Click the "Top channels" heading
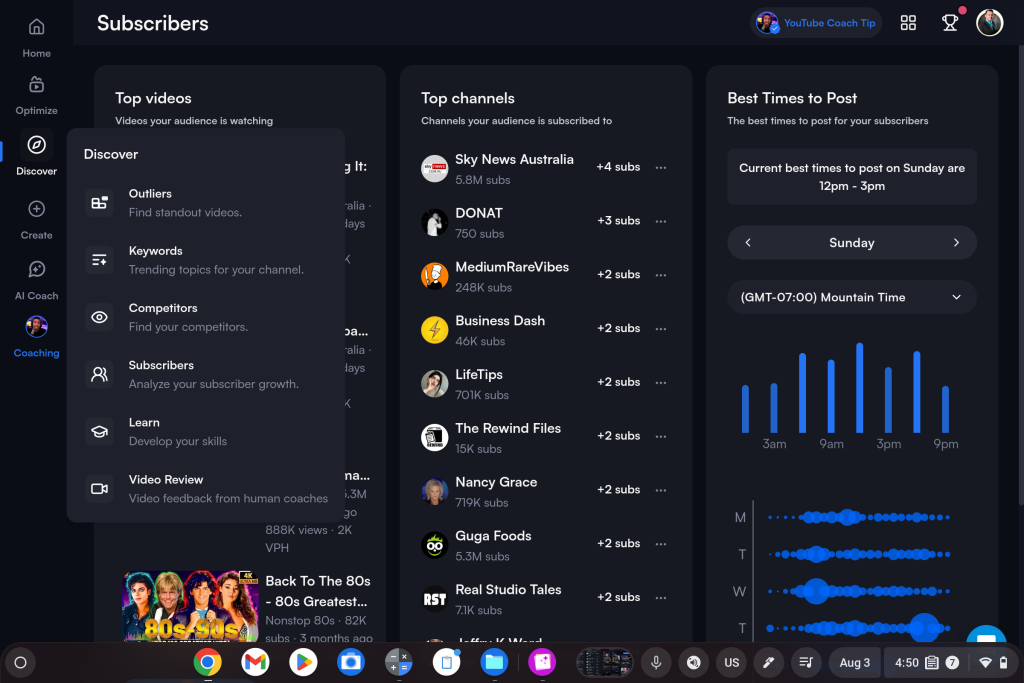This screenshot has height=683, width=1024. click(x=468, y=98)
